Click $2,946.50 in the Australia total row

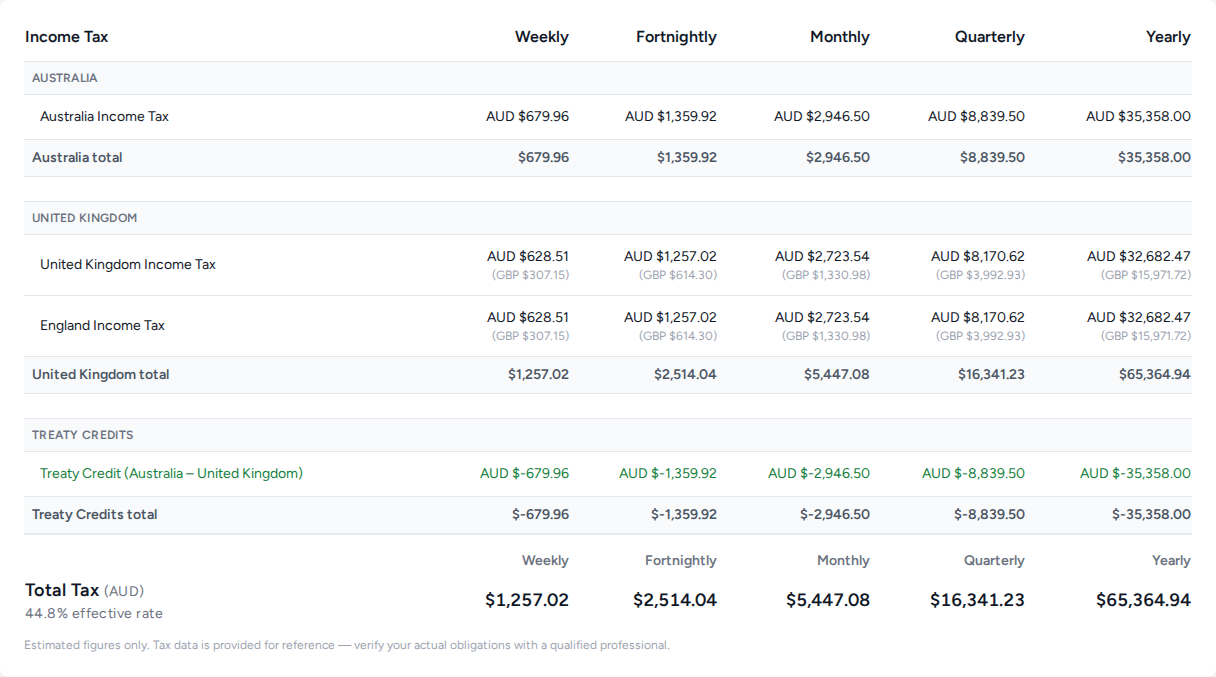pyautogui.click(x=838, y=158)
